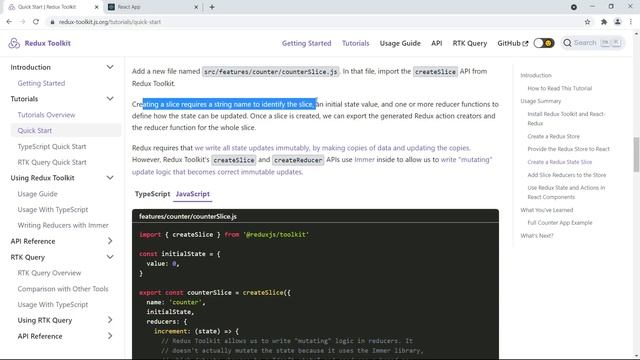Expand the API Reference sidebar section

pyautogui.click(x=110, y=241)
